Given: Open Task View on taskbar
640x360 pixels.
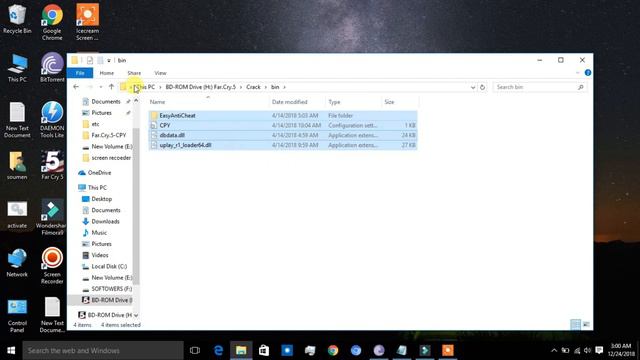Looking at the screenshot, I should [195, 351].
